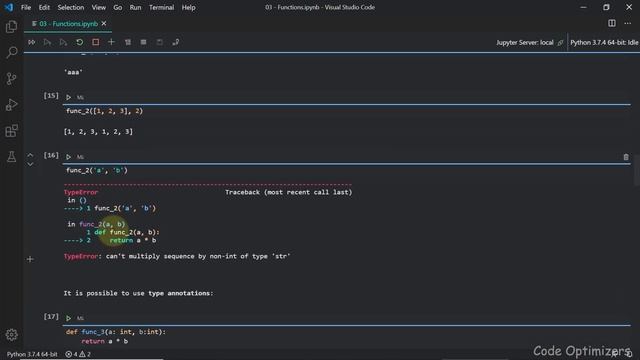Click the func_2([1, 2, 3], 2) code cell
This screenshot has width=640, height=360.
click(347, 111)
